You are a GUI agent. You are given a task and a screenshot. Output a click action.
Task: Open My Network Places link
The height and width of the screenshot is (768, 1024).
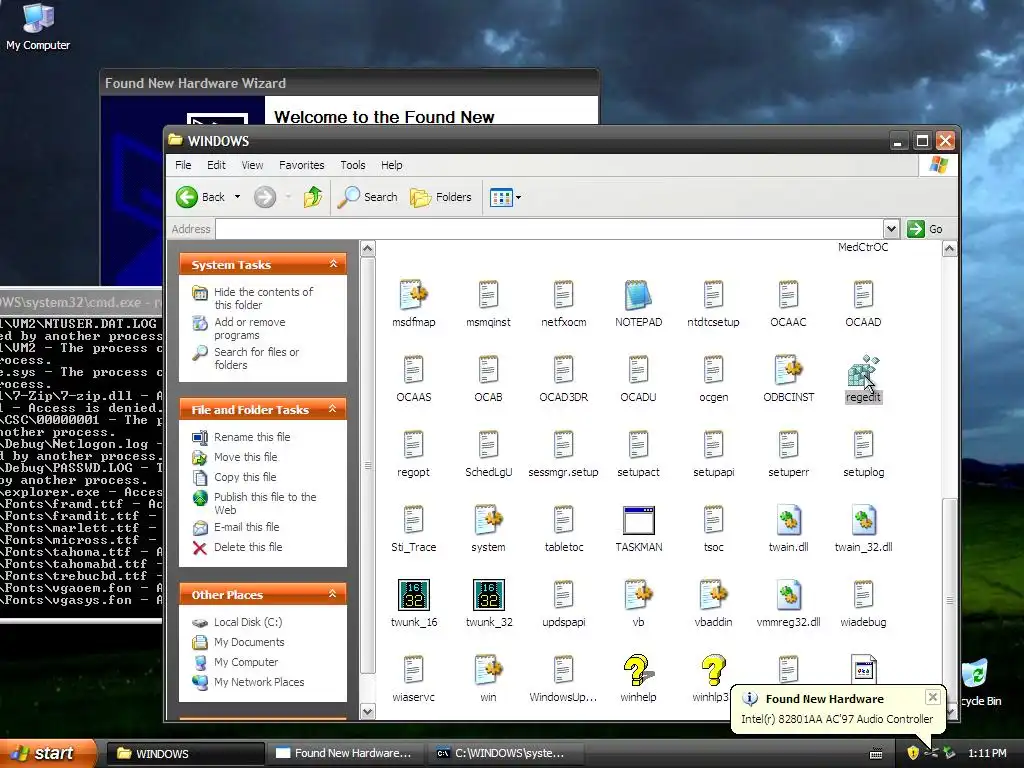(x=259, y=682)
